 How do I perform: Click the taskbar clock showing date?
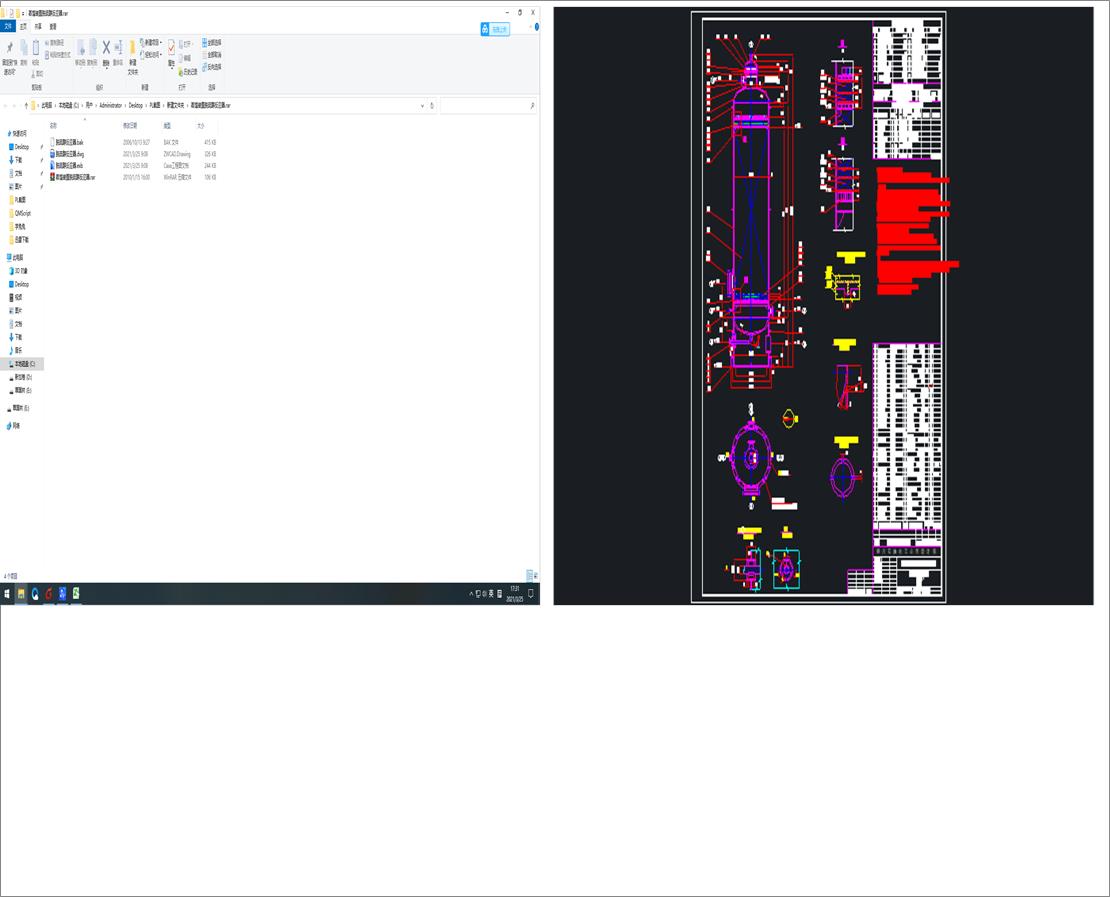(x=515, y=594)
